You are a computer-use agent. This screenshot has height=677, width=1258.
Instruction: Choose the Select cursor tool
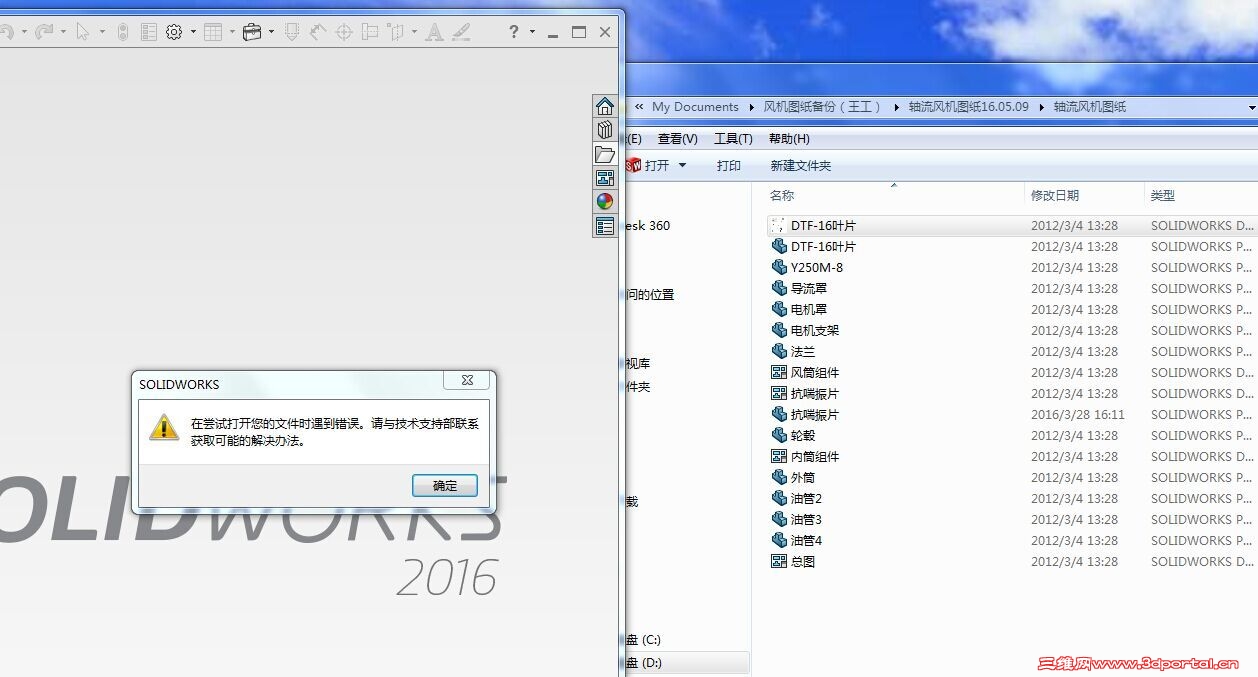point(83,32)
